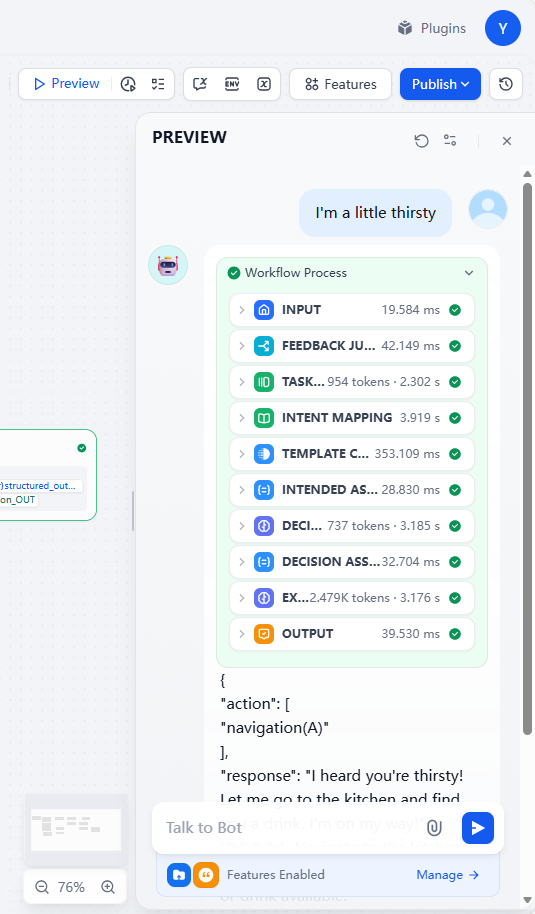Image resolution: width=535 pixels, height=914 pixels.
Task: Expand the DECISION ASS... row
Action: pyautogui.click(x=352, y=562)
